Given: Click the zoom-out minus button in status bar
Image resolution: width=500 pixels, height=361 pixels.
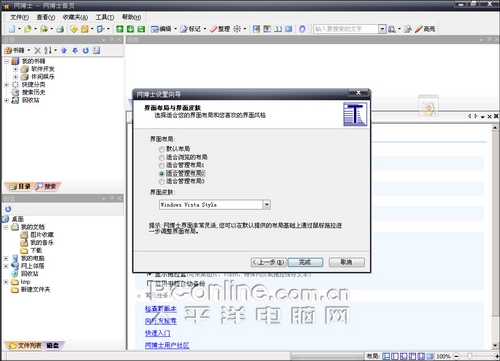Looking at the screenshot, I should (457, 356).
